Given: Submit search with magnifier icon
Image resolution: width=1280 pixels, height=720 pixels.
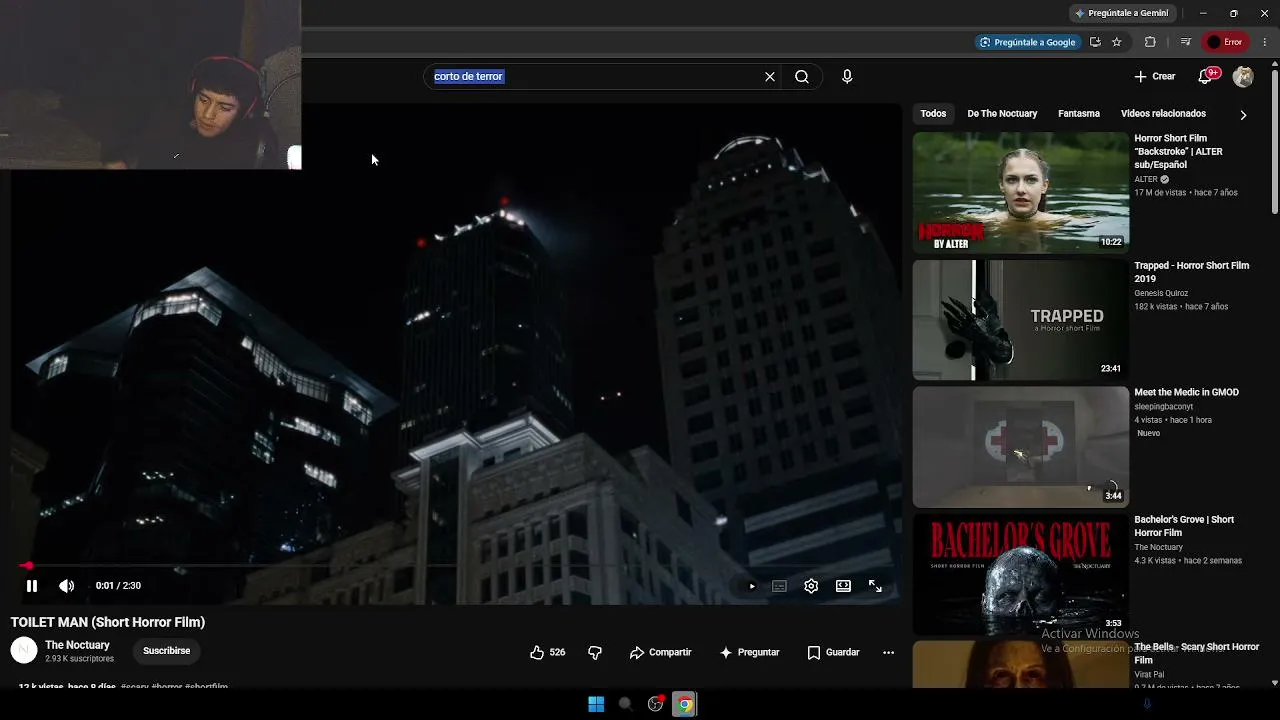Looking at the screenshot, I should 802,76.
